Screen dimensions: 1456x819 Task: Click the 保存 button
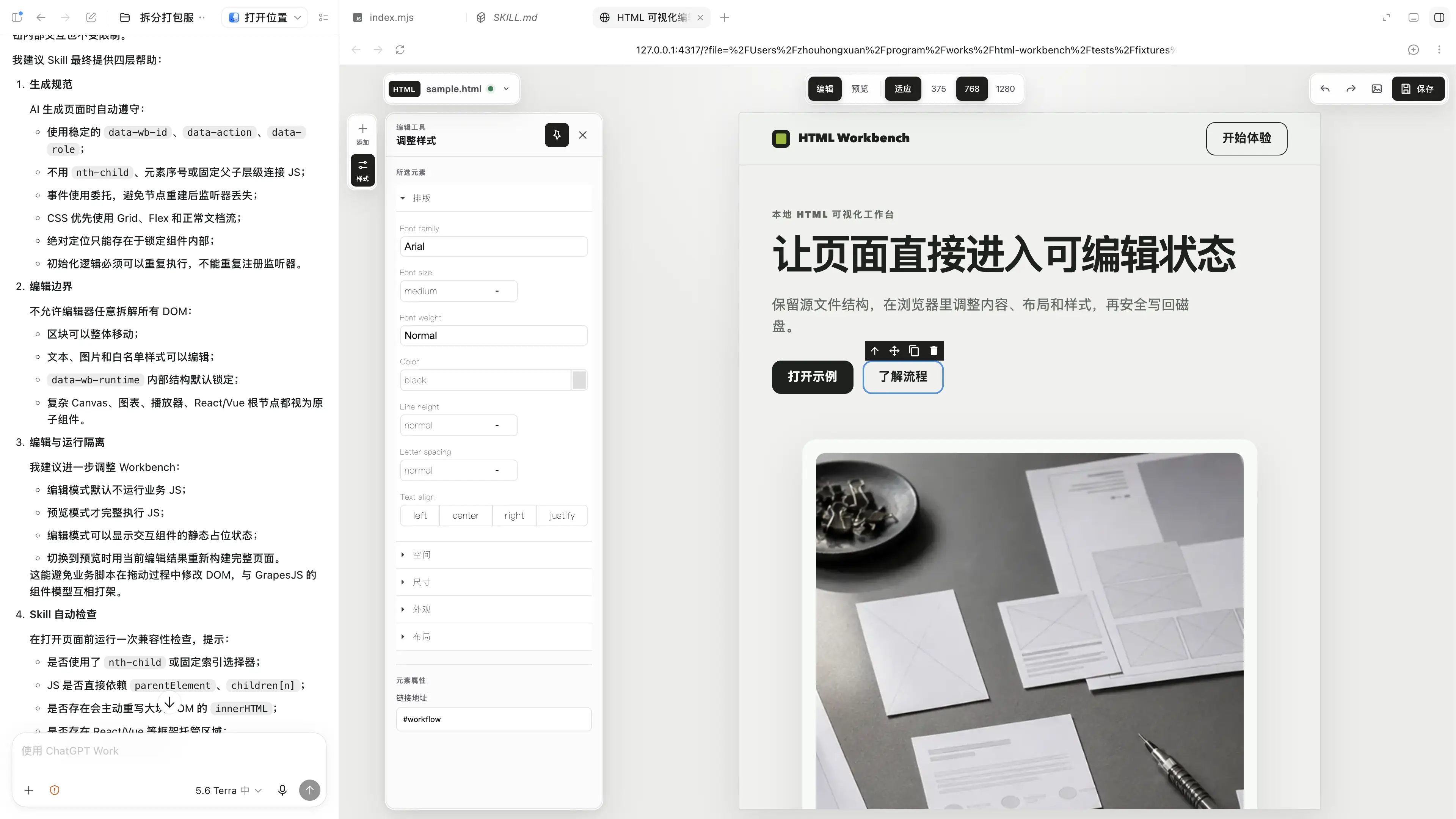pyautogui.click(x=1418, y=89)
